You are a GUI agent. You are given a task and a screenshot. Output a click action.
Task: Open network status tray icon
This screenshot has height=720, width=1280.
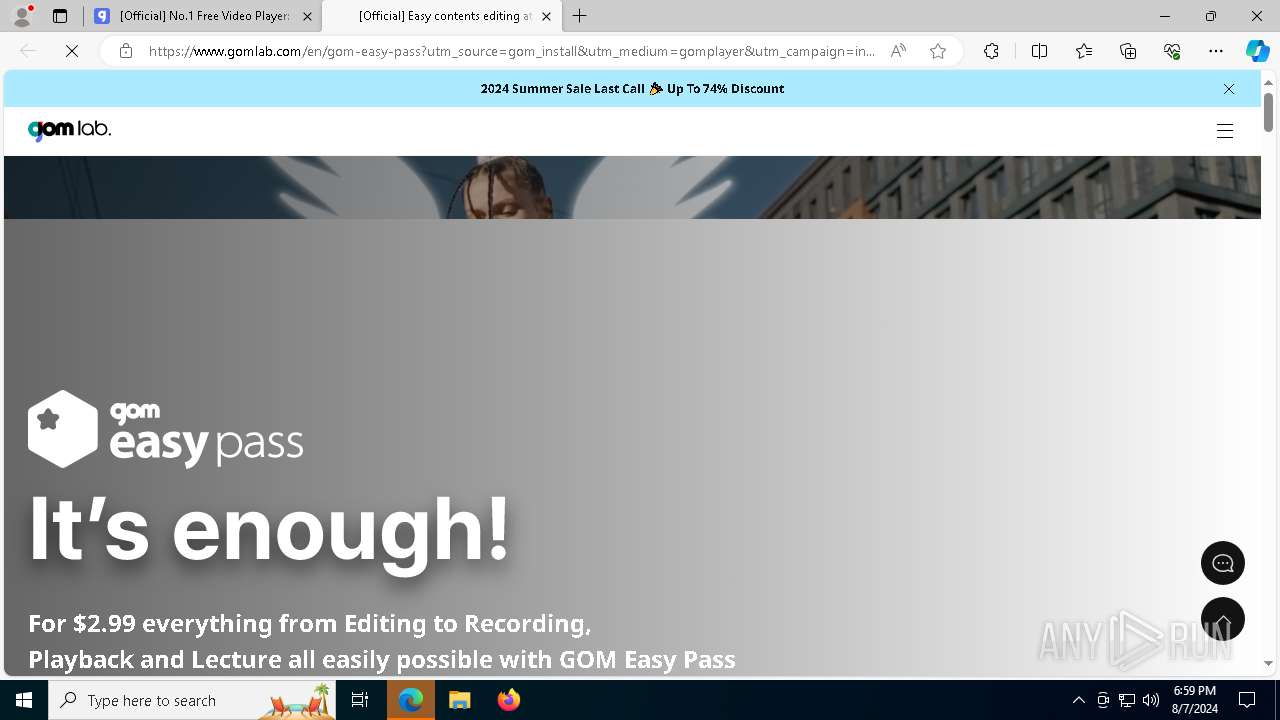[x=1127, y=700]
